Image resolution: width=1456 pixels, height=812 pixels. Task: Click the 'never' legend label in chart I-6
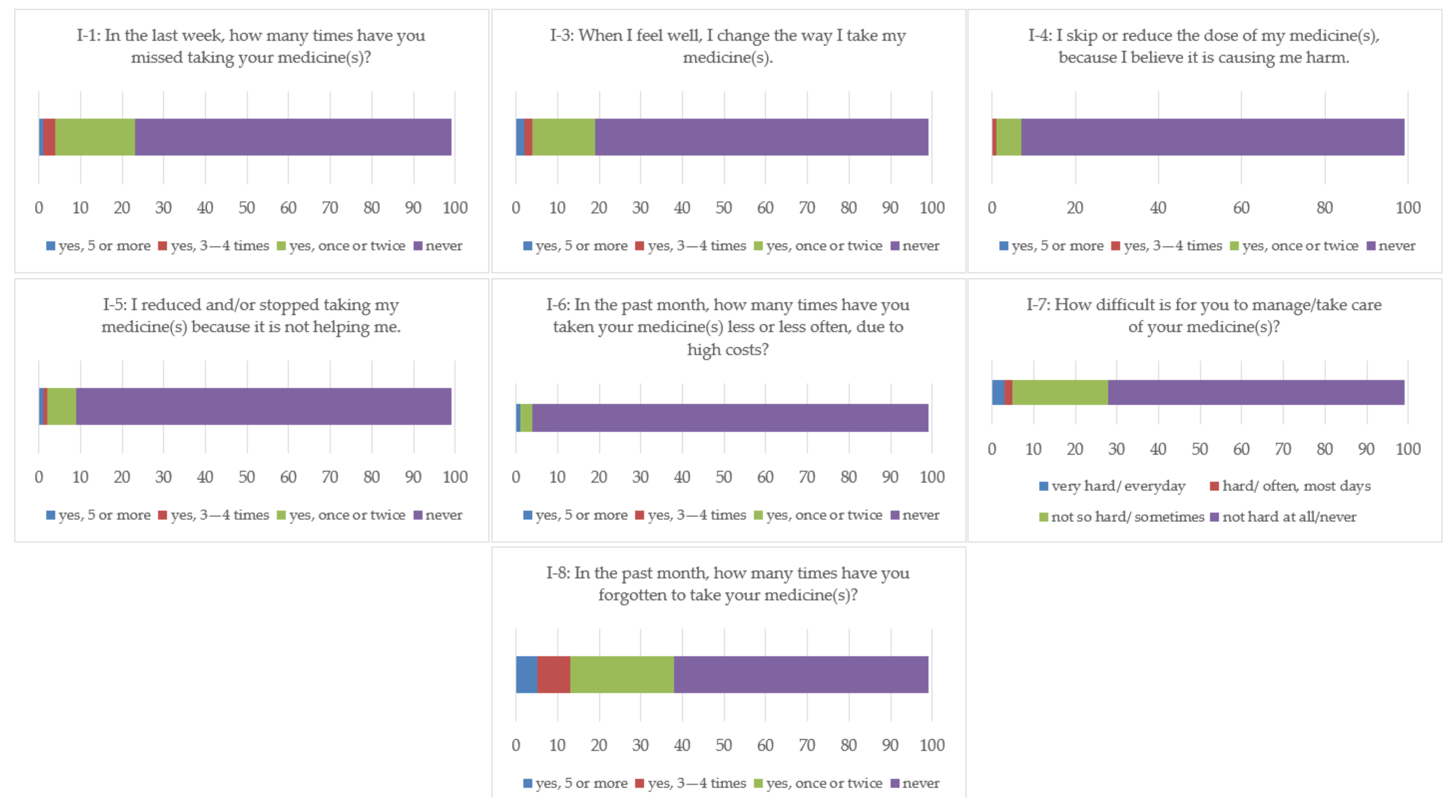[921, 515]
